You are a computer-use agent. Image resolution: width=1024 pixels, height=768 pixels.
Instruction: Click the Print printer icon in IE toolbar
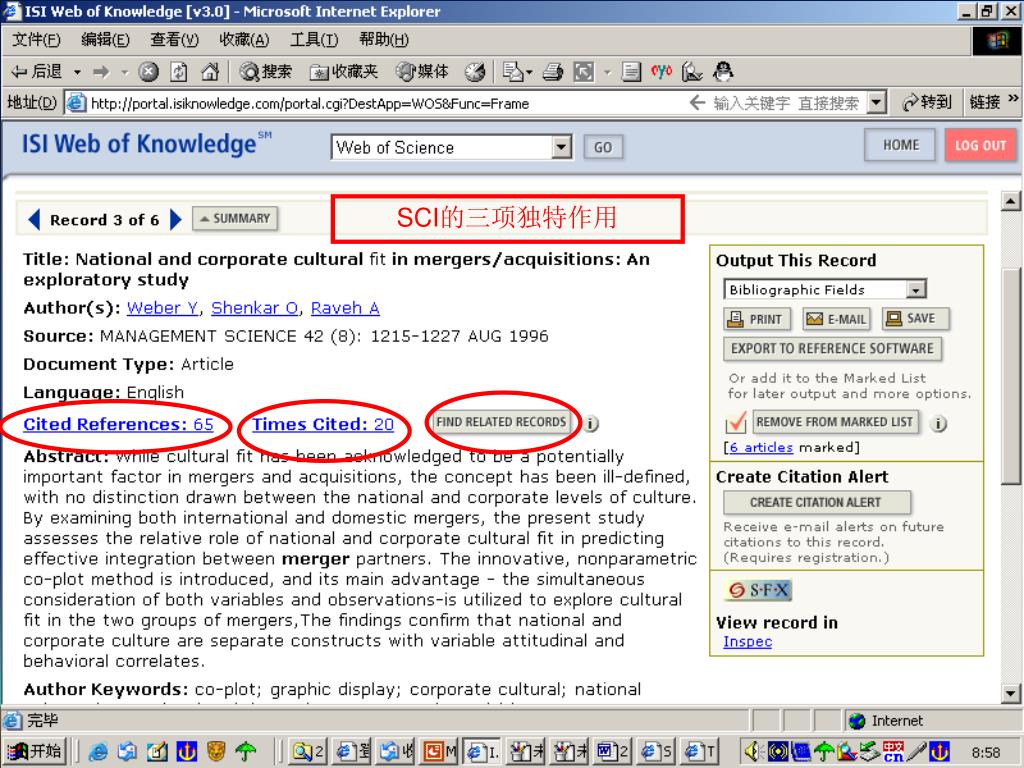pos(552,72)
